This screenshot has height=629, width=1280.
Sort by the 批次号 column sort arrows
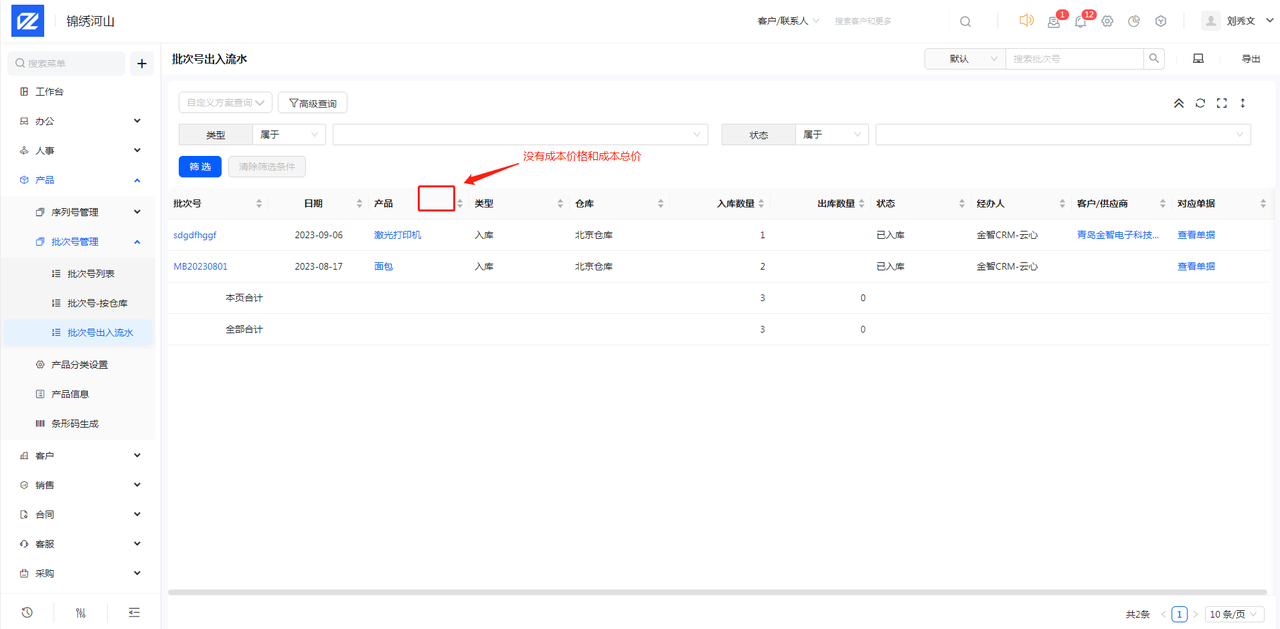click(x=259, y=203)
